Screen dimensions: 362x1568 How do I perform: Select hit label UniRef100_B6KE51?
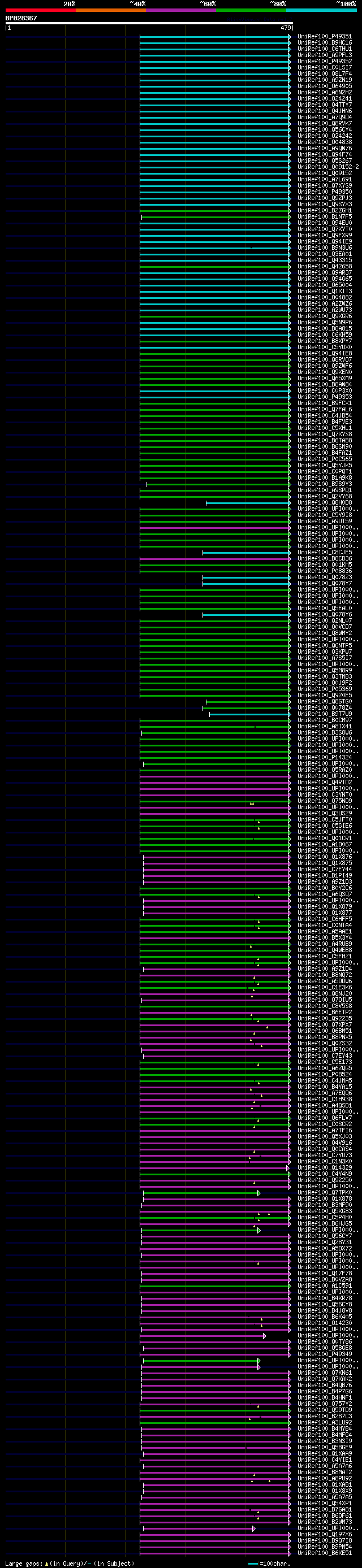pyautogui.click(x=325, y=1553)
